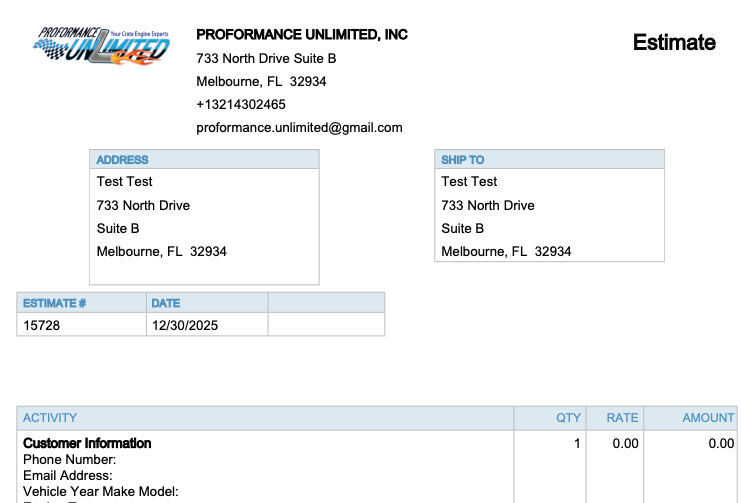
Task: Select the ADDRESS section header
Action: (x=122, y=160)
